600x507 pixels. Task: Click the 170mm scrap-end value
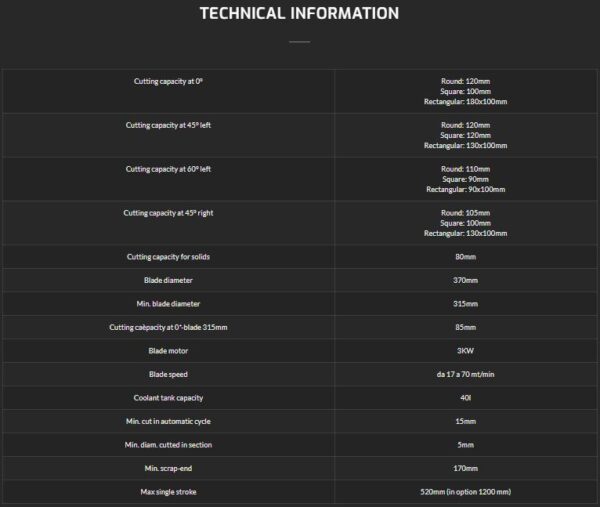point(465,468)
